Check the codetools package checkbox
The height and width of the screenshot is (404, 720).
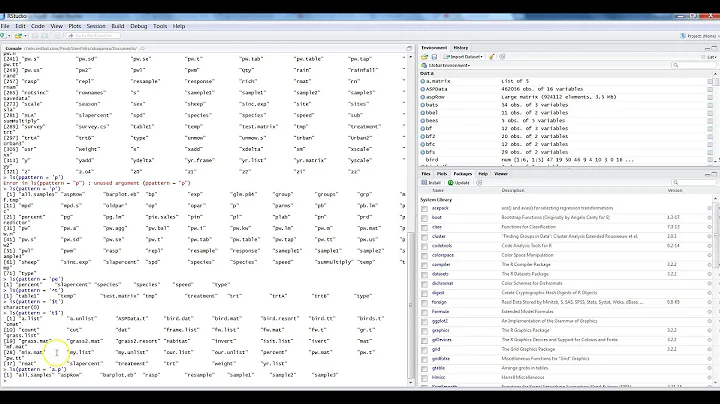point(424,247)
